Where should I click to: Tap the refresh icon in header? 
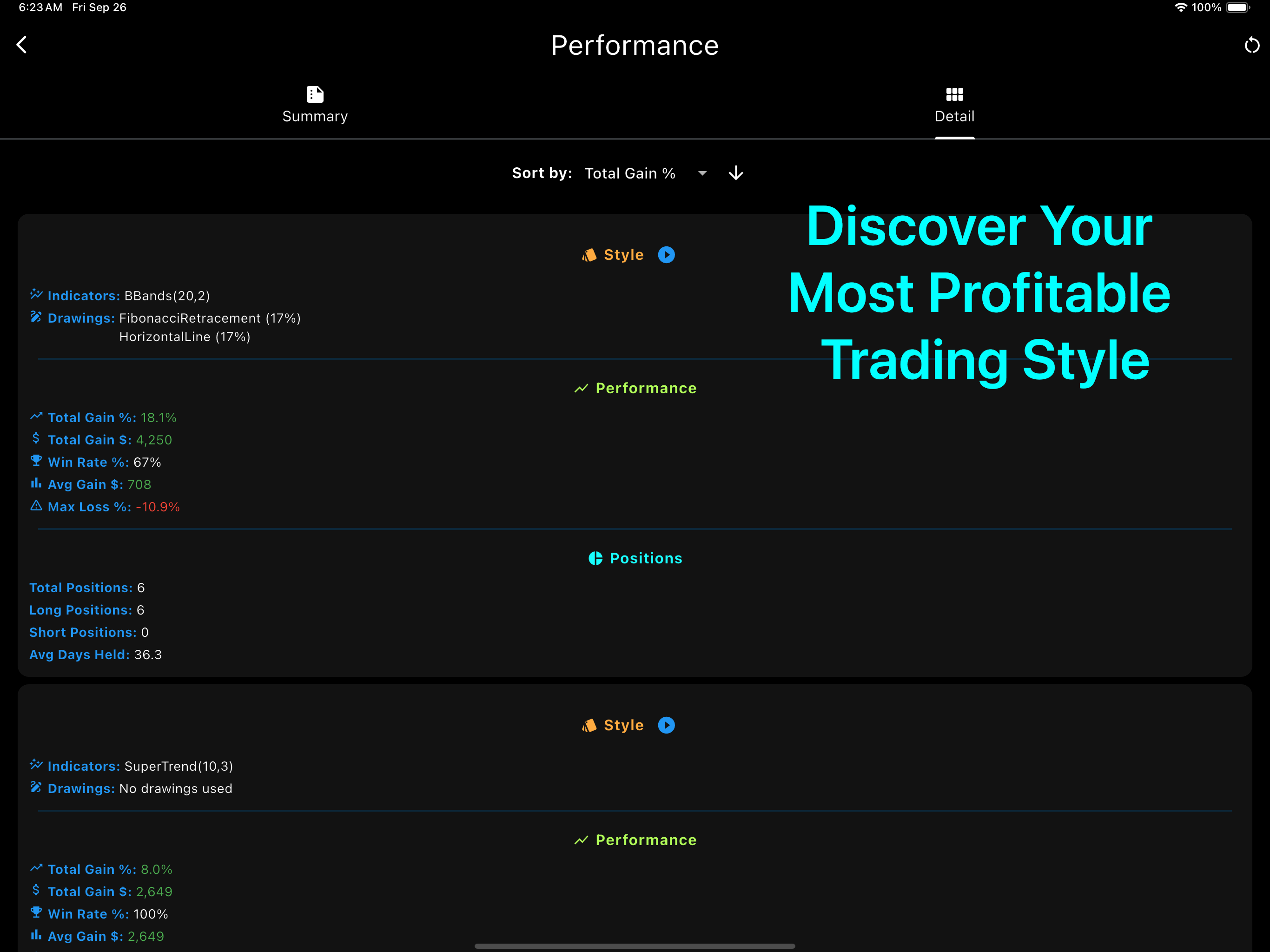(1251, 45)
